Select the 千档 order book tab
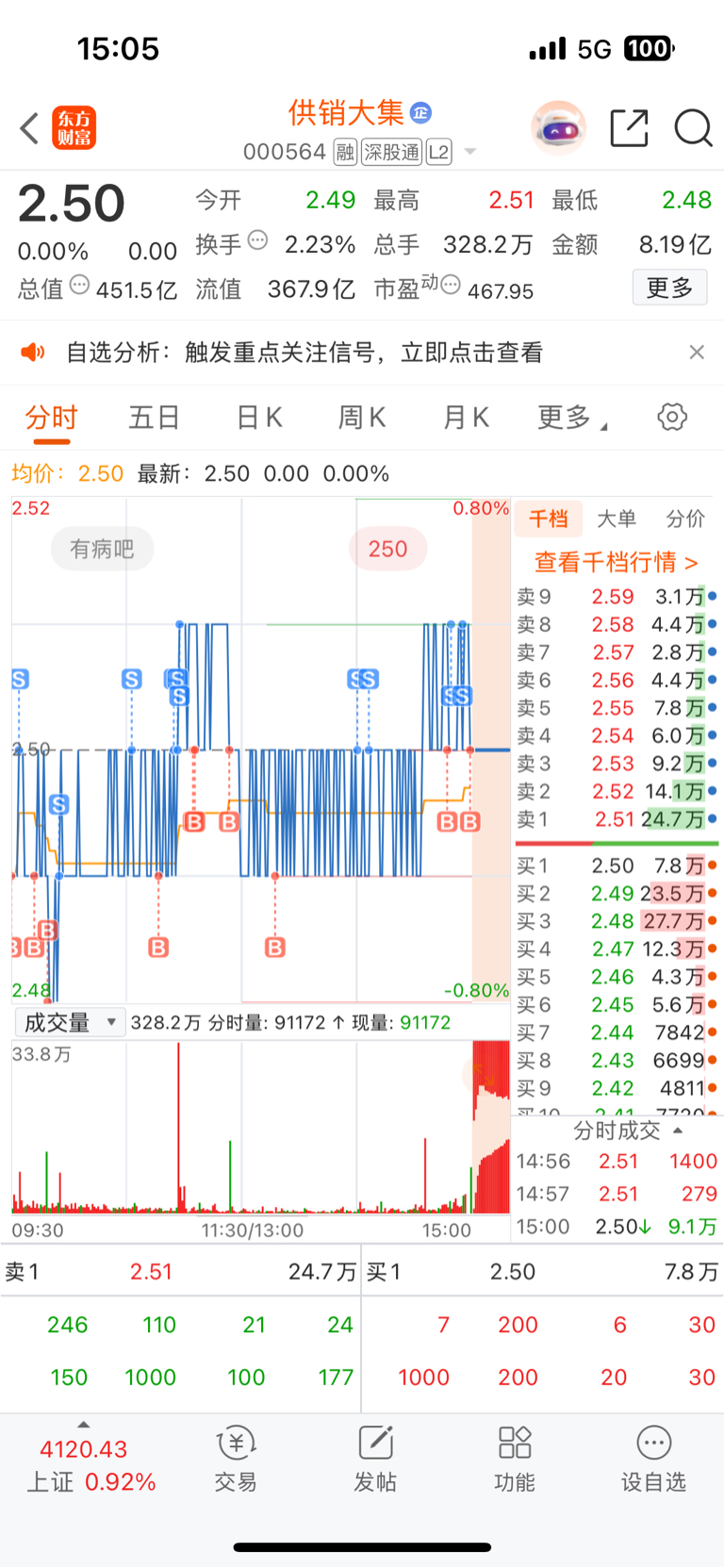The height and width of the screenshot is (1568, 724). pyautogui.click(x=548, y=519)
